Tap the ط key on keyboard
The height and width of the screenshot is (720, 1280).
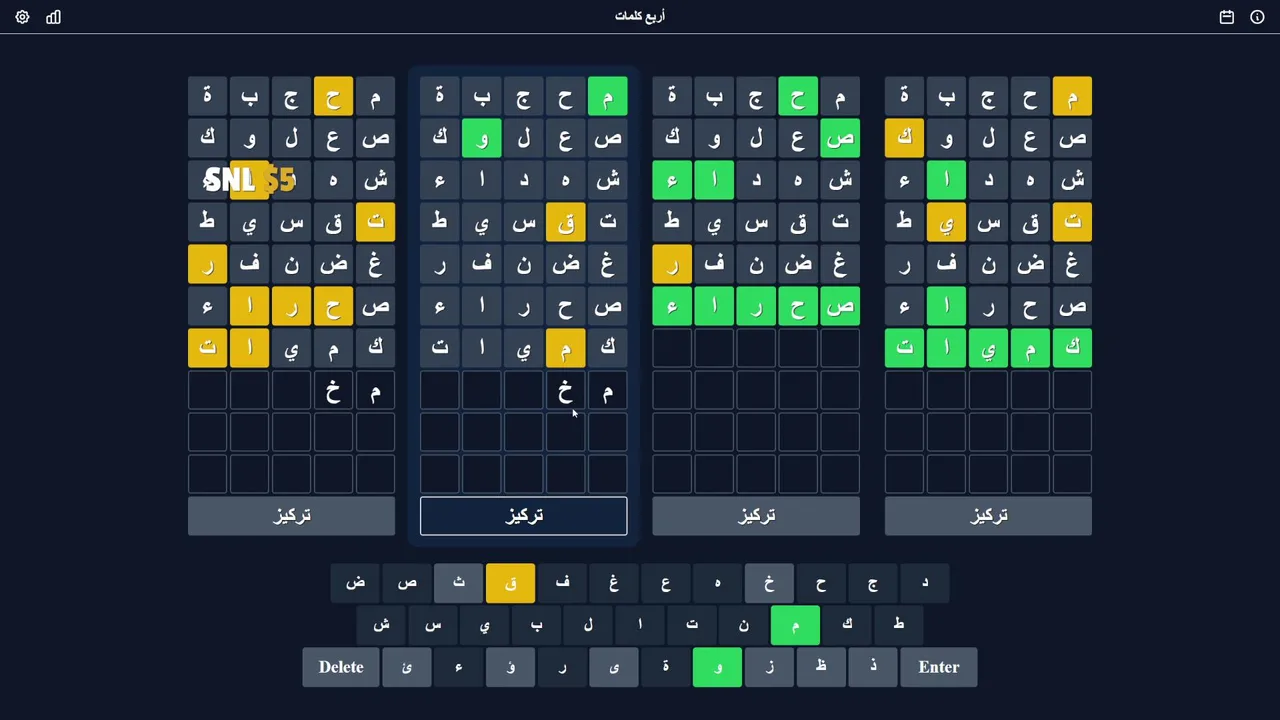(899, 625)
